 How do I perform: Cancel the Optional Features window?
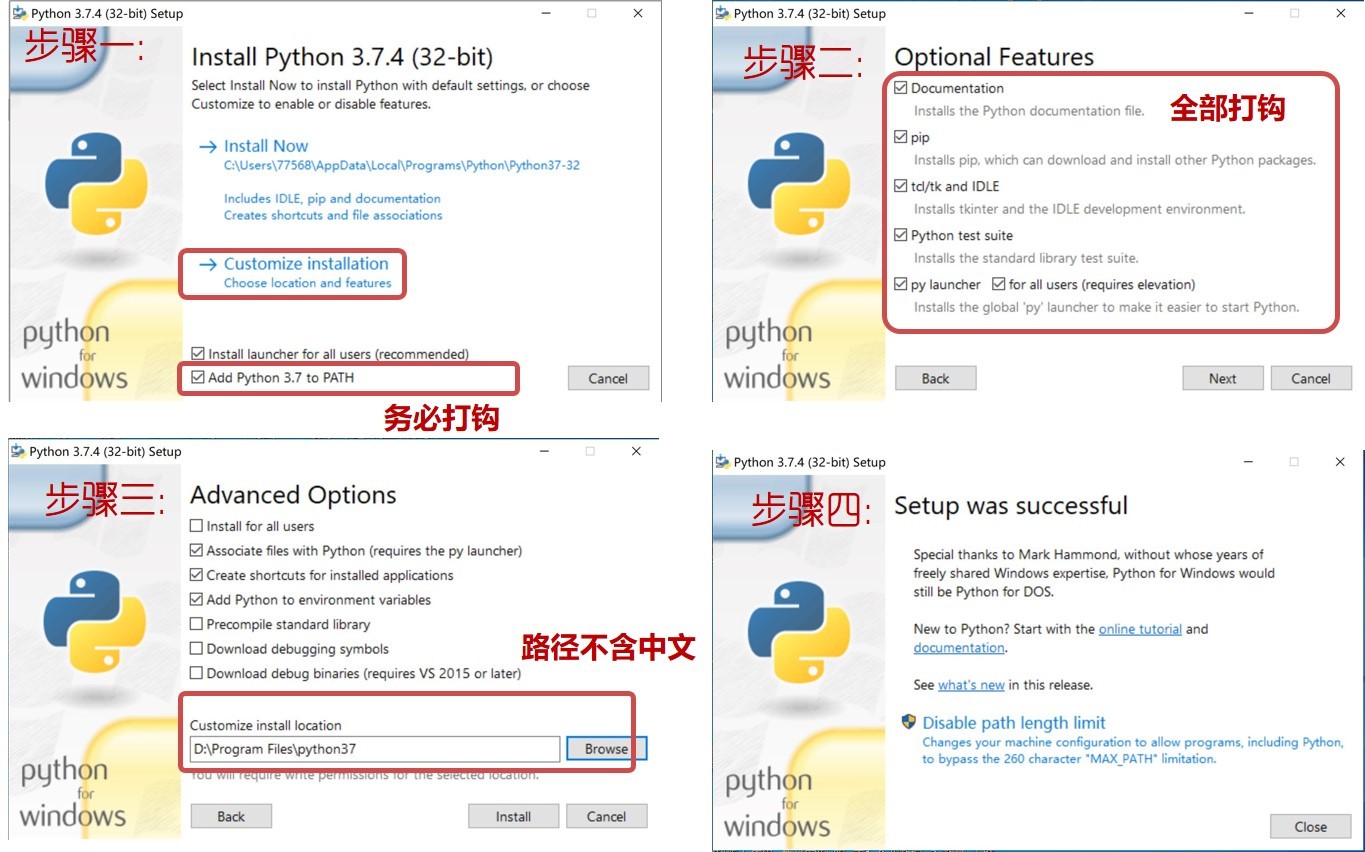(x=1311, y=378)
